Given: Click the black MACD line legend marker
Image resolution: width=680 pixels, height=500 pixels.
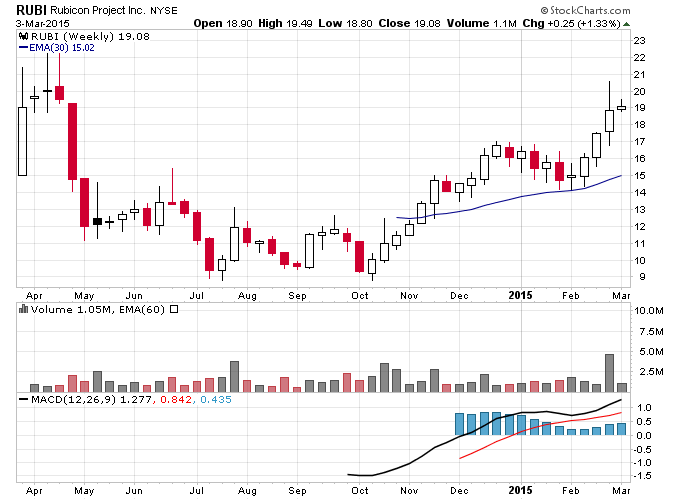Looking at the screenshot, I should 23,399.
